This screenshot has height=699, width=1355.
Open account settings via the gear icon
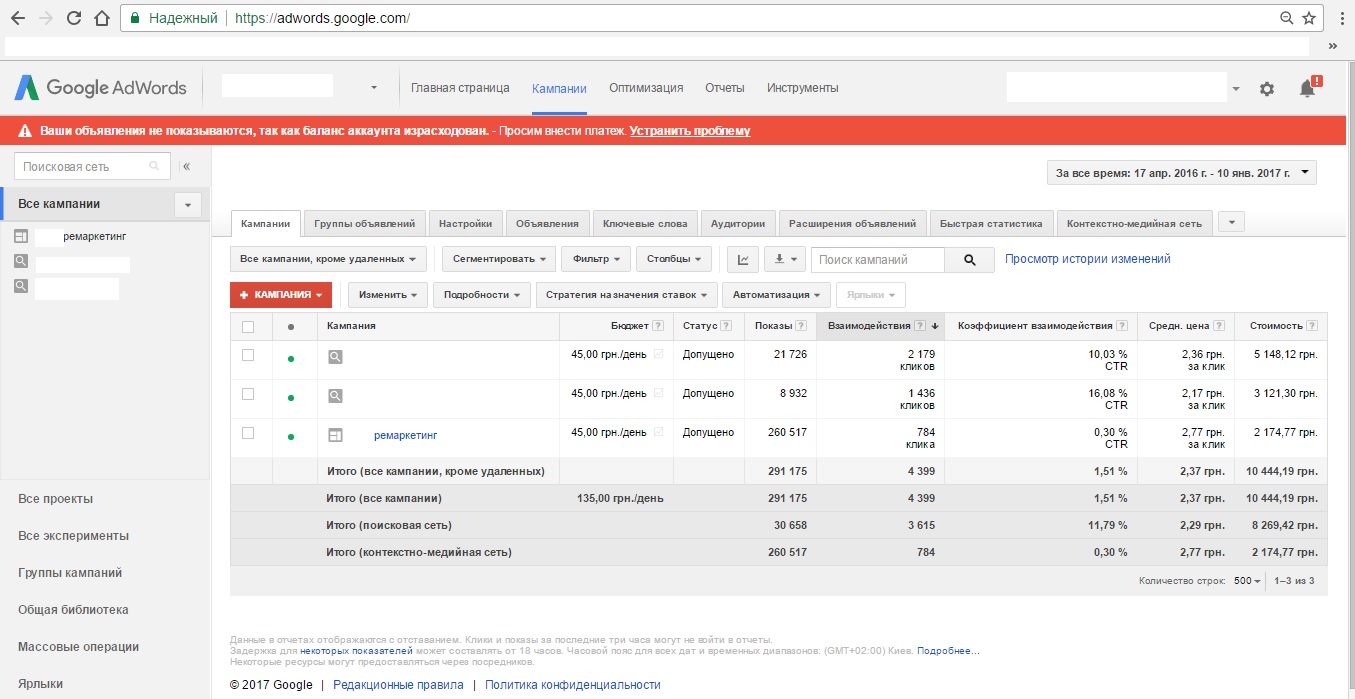(1267, 88)
